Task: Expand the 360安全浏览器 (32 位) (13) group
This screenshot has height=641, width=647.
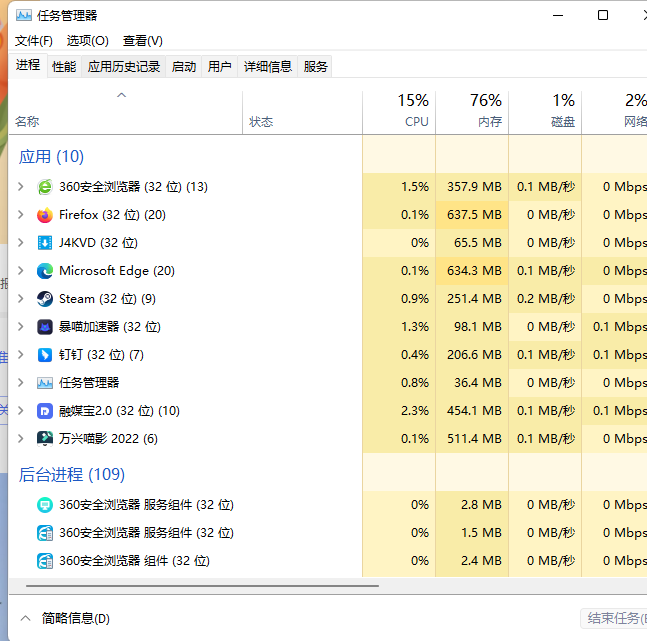Action: [21, 187]
